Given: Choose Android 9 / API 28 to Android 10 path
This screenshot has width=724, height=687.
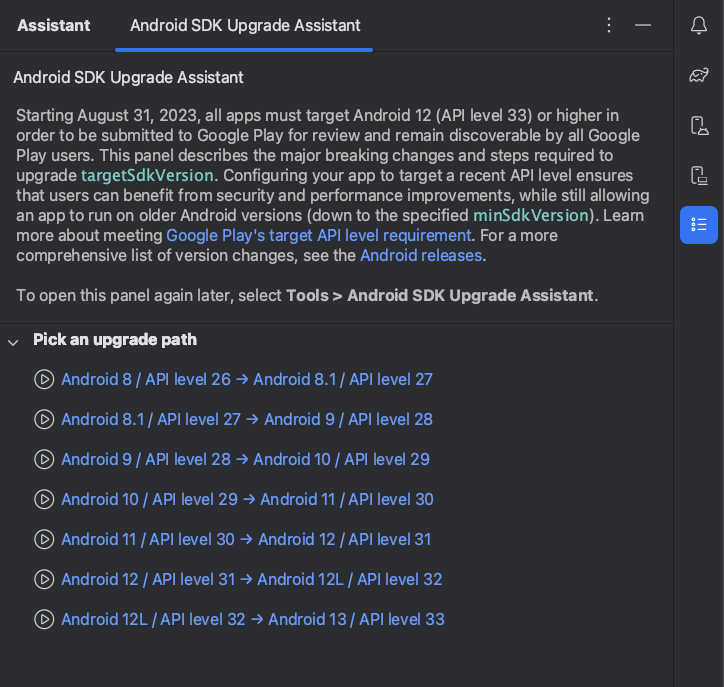Looking at the screenshot, I should 245,460.
